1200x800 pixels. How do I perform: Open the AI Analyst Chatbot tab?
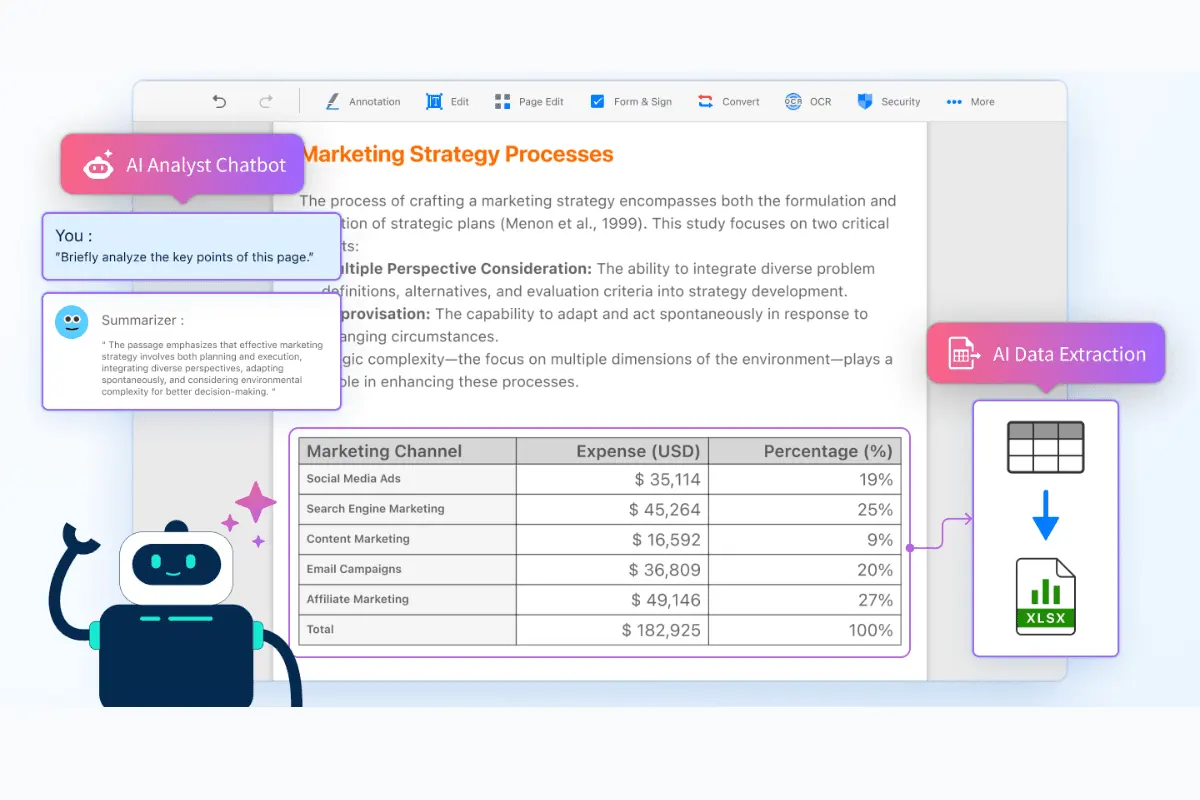pyautogui.click(x=182, y=165)
